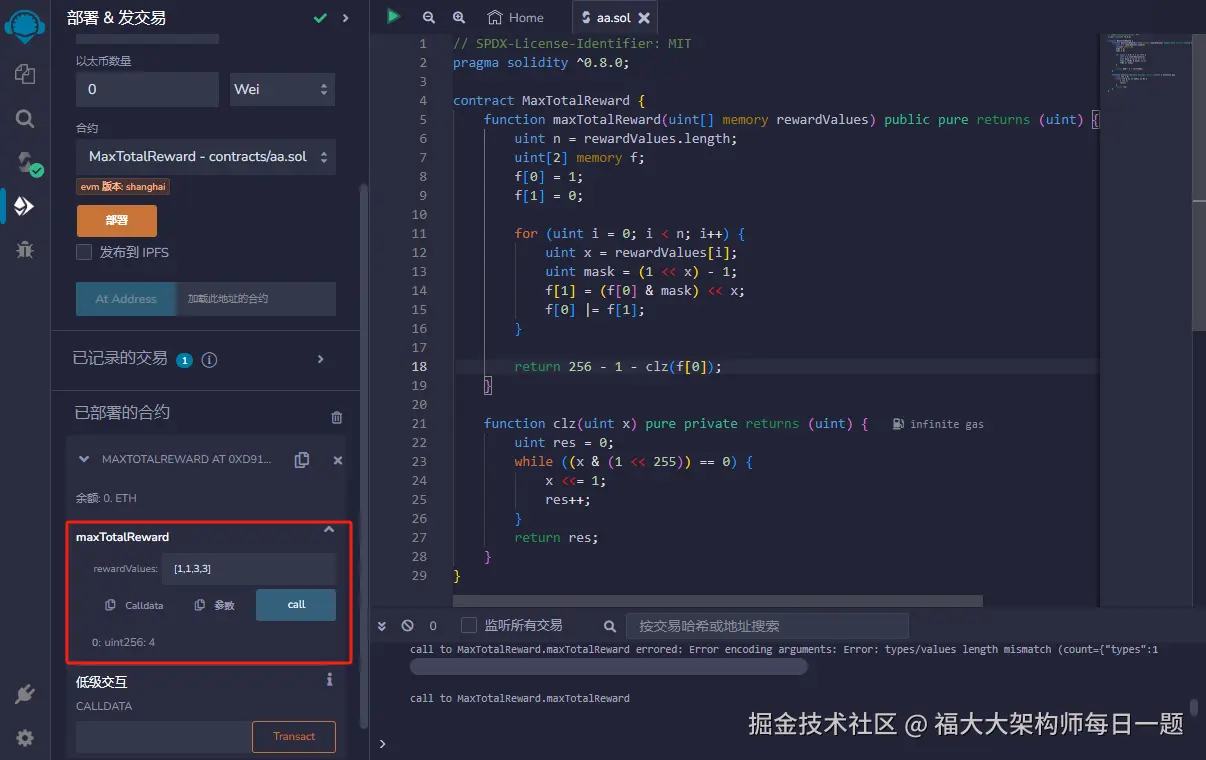Remove the MAXTOTALREWARD deployed instance
The image size is (1206, 760).
point(338,460)
